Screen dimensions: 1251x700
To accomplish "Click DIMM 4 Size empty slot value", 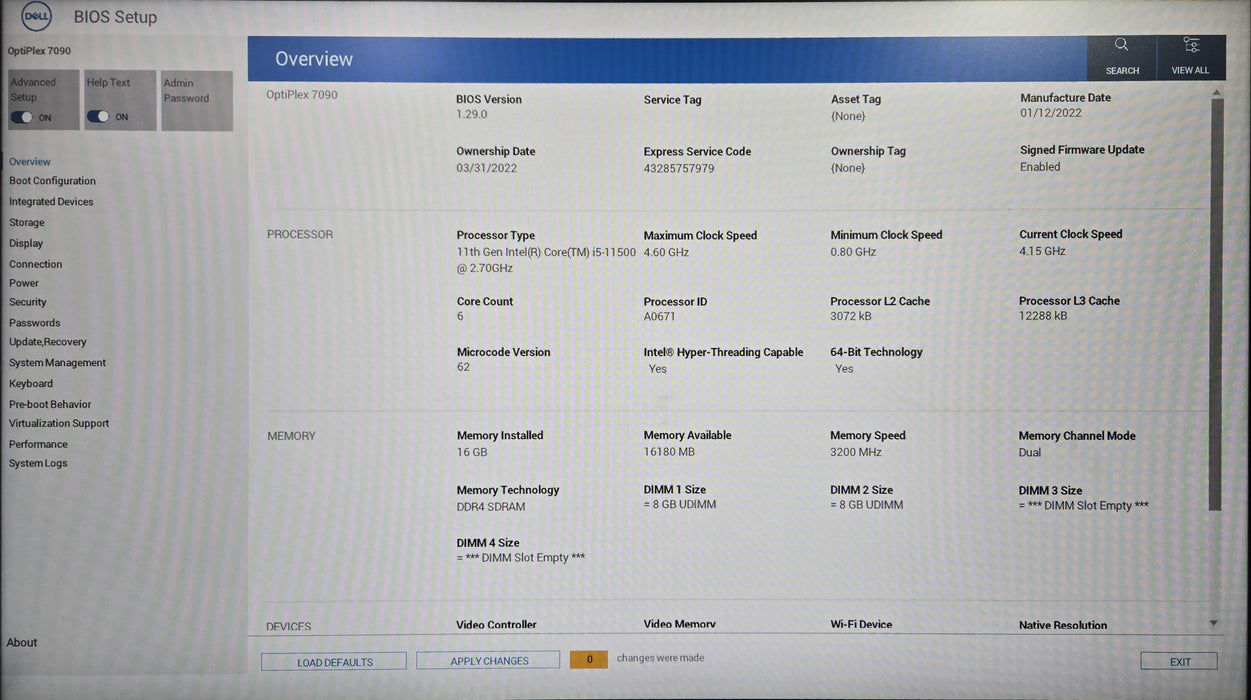I will click(521, 558).
